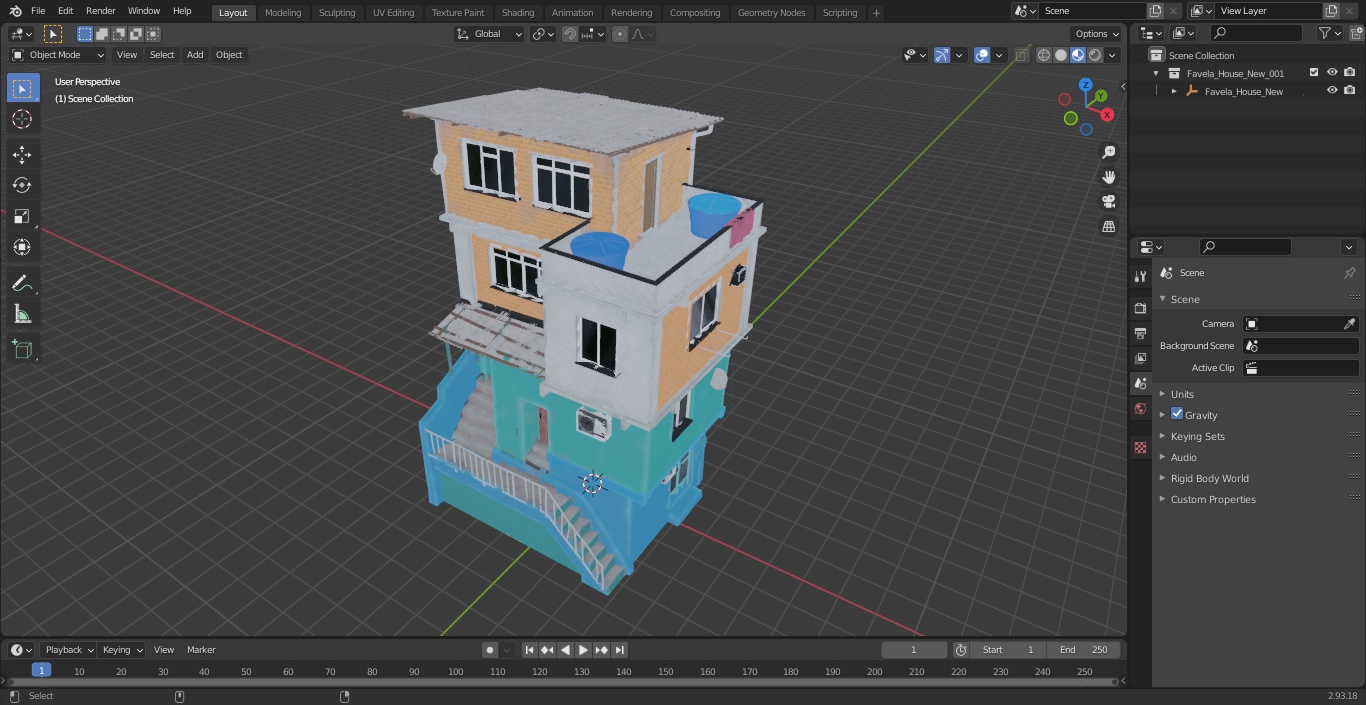Open the File menu

(38, 11)
